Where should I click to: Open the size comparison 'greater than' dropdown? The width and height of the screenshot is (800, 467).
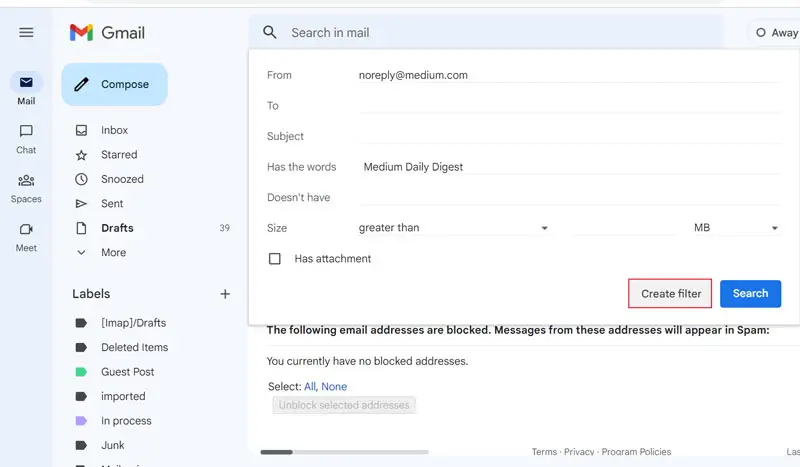coord(454,228)
